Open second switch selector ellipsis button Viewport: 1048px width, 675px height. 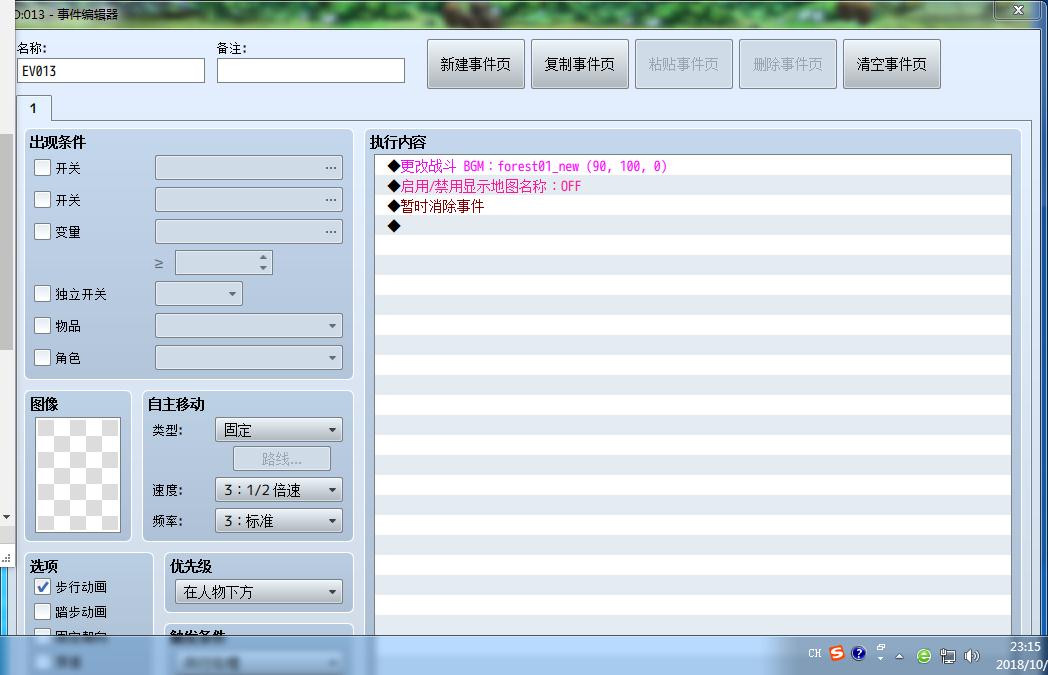click(331, 200)
